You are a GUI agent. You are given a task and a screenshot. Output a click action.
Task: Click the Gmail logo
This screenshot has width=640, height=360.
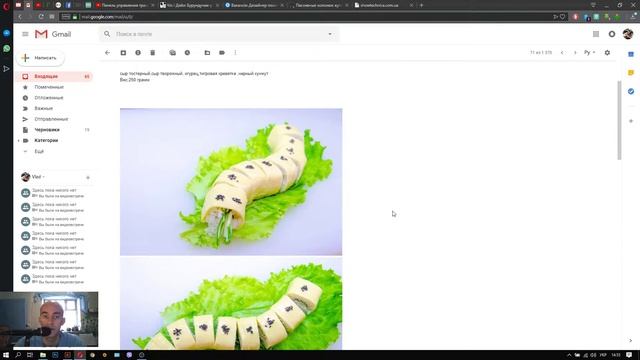coord(53,34)
